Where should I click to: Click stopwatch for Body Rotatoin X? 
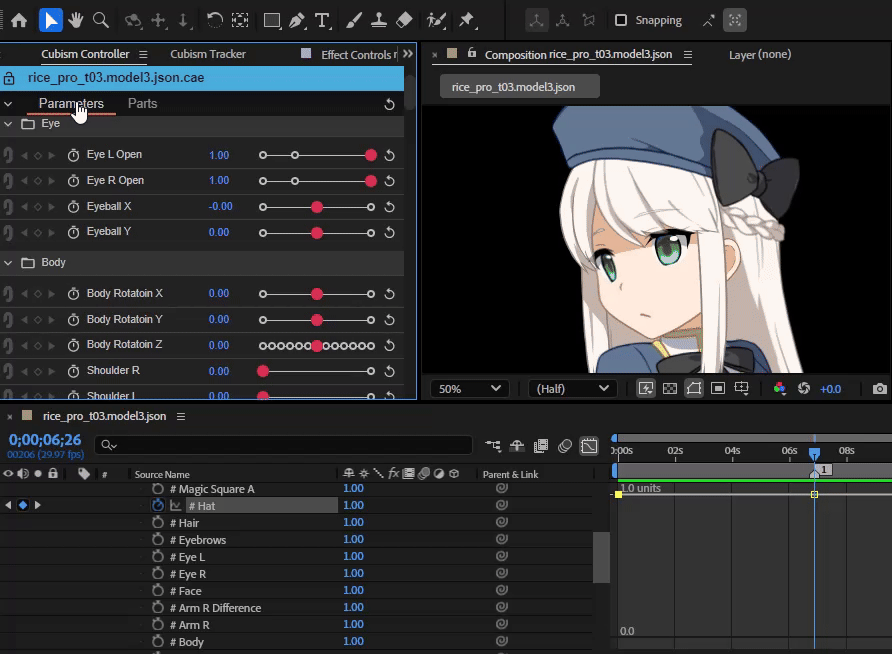tap(73, 294)
